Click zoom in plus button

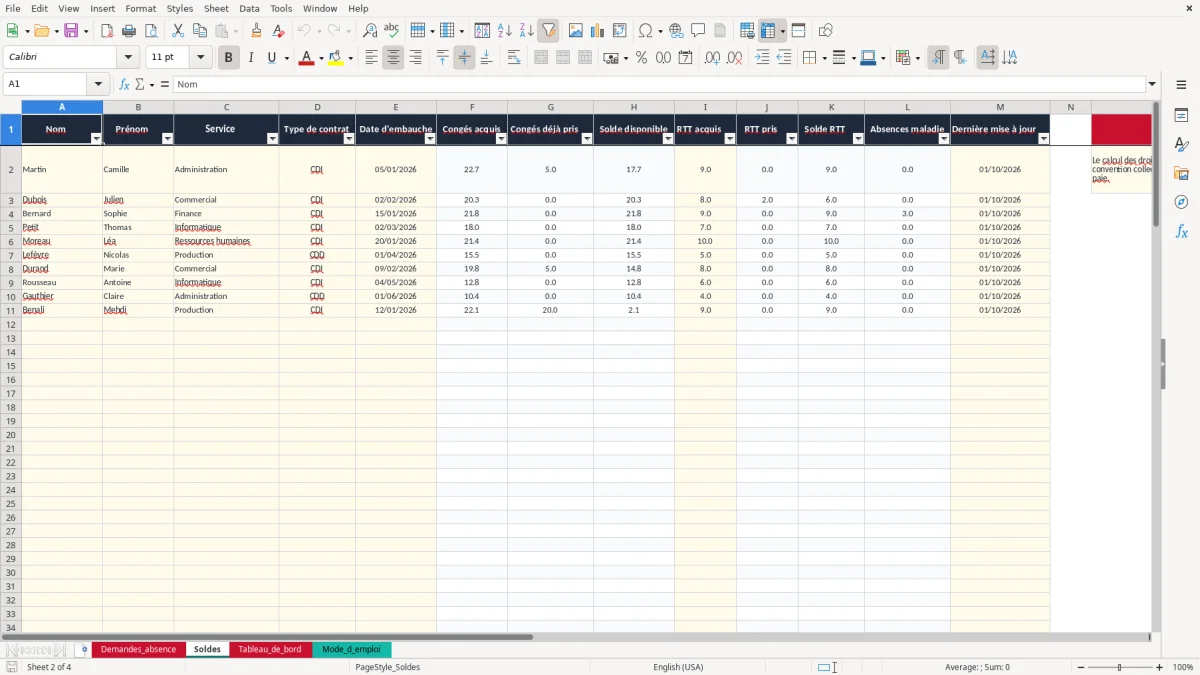(1160, 667)
